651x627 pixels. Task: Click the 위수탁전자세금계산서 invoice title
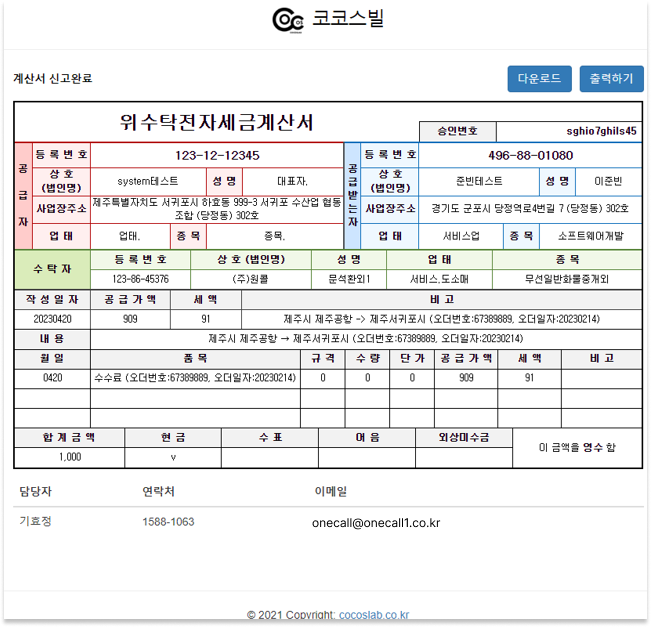[x=216, y=122]
